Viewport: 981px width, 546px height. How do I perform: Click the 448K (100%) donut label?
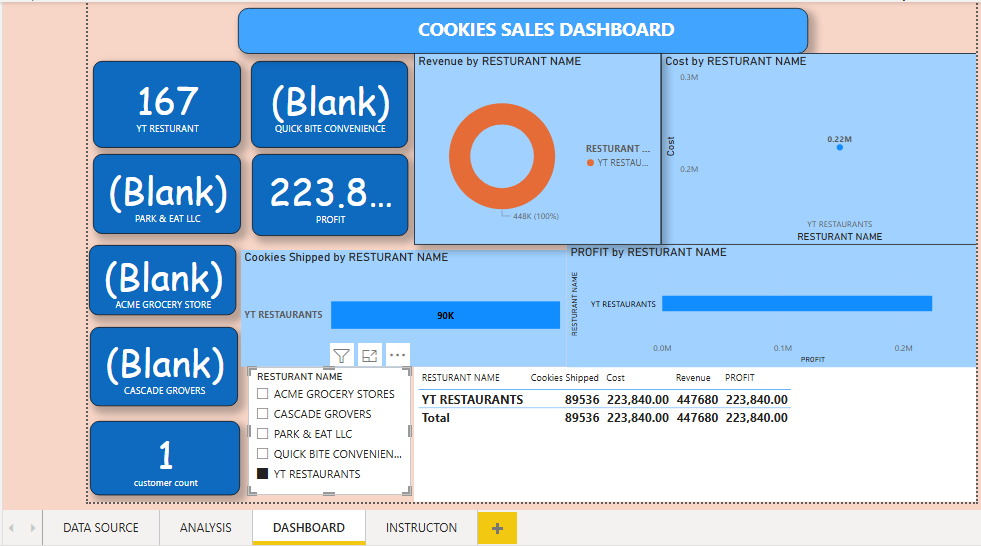coord(536,216)
